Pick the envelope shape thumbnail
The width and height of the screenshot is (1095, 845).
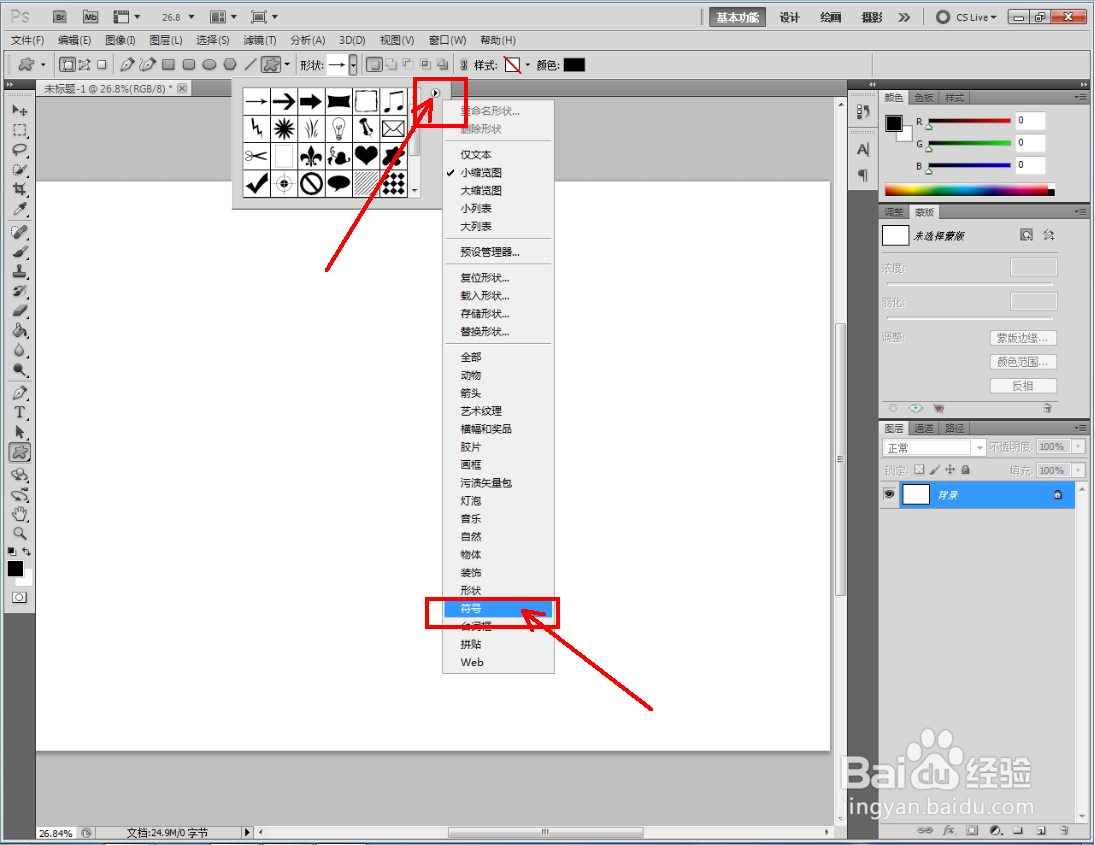(394, 128)
